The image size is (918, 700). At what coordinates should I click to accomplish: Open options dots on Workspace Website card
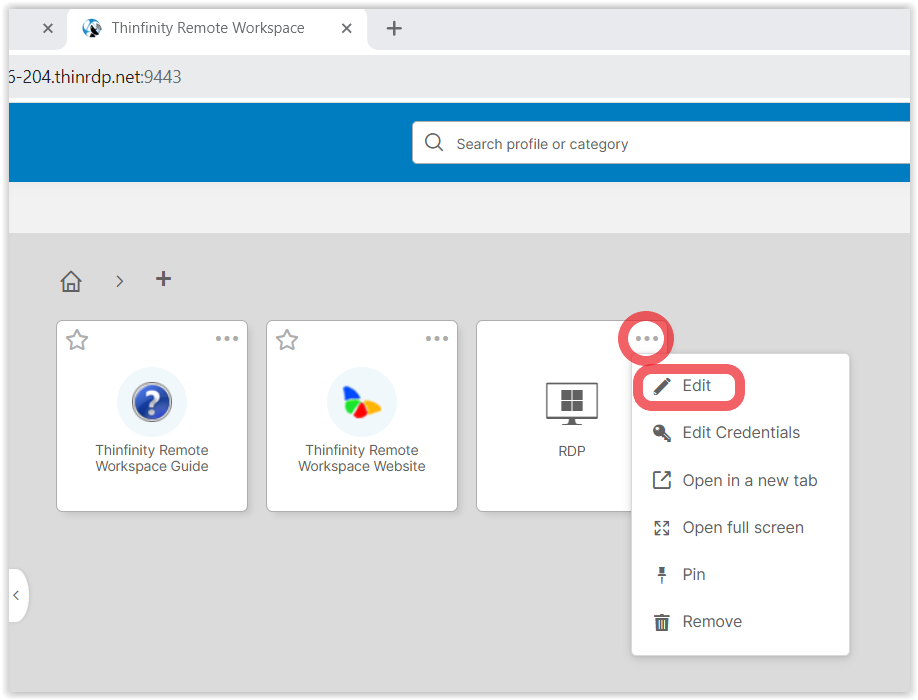click(x=437, y=338)
